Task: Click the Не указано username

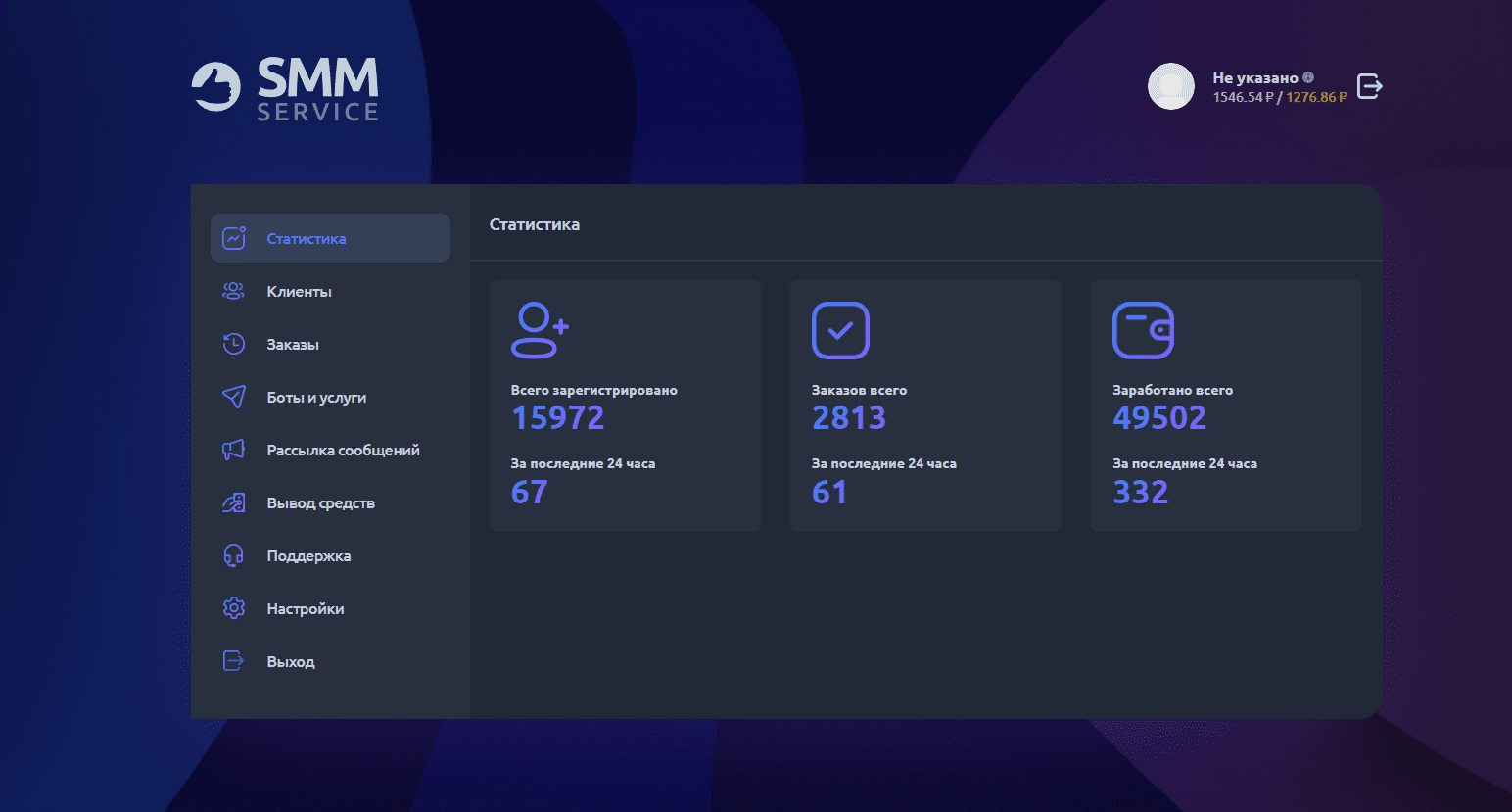Action: (1254, 77)
